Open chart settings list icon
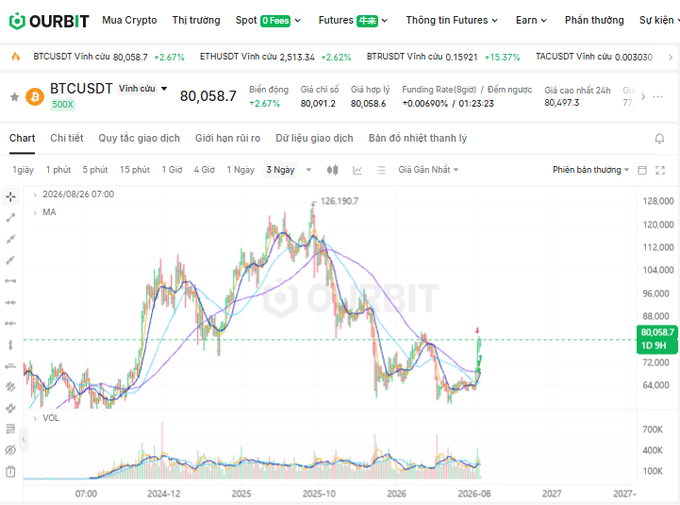The width and height of the screenshot is (680, 505). (381, 170)
